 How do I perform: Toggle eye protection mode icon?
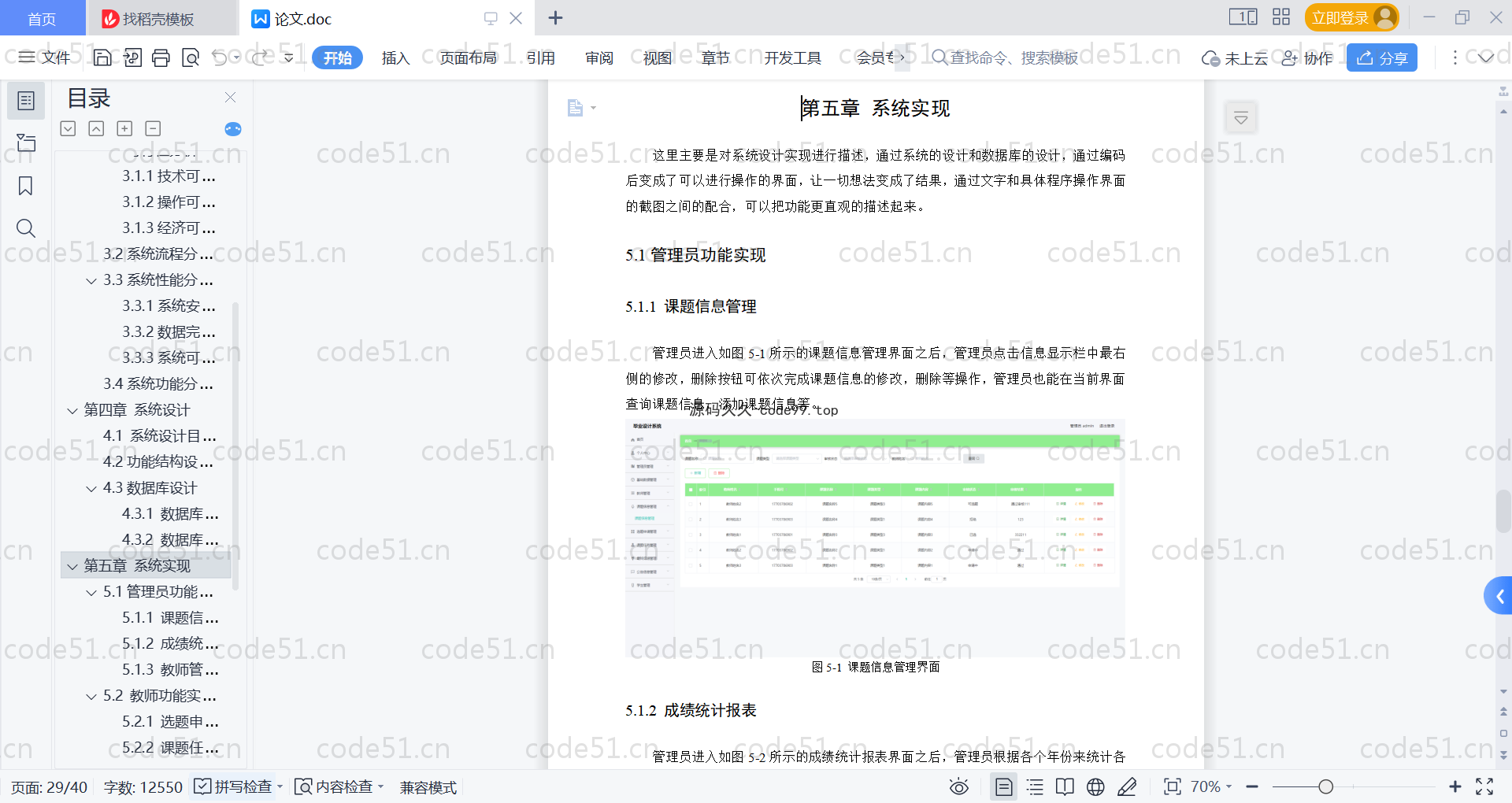(x=958, y=786)
